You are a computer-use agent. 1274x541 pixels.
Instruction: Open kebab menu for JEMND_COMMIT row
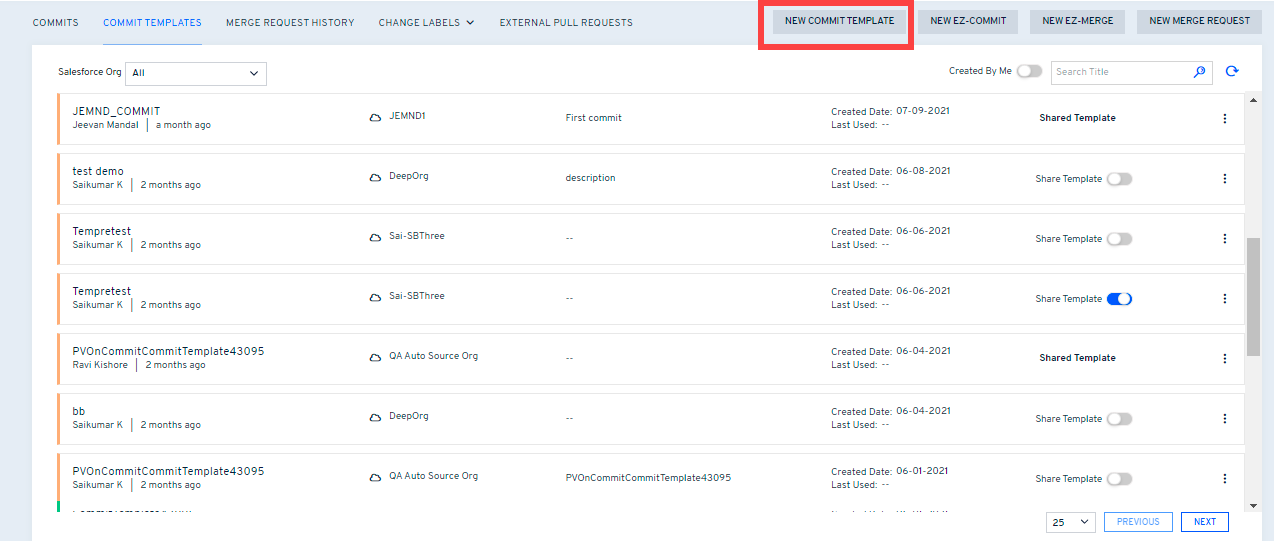1225,119
